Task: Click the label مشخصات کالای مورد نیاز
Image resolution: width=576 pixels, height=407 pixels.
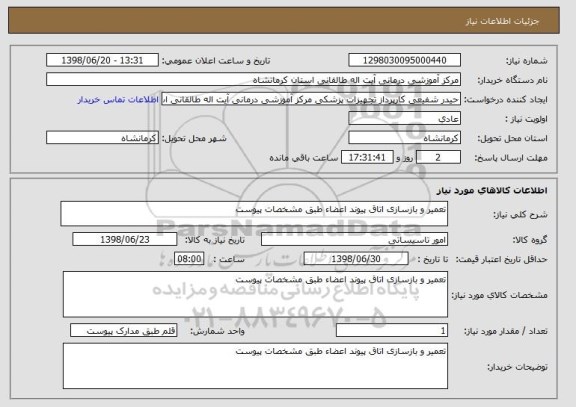Action: (499, 295)
